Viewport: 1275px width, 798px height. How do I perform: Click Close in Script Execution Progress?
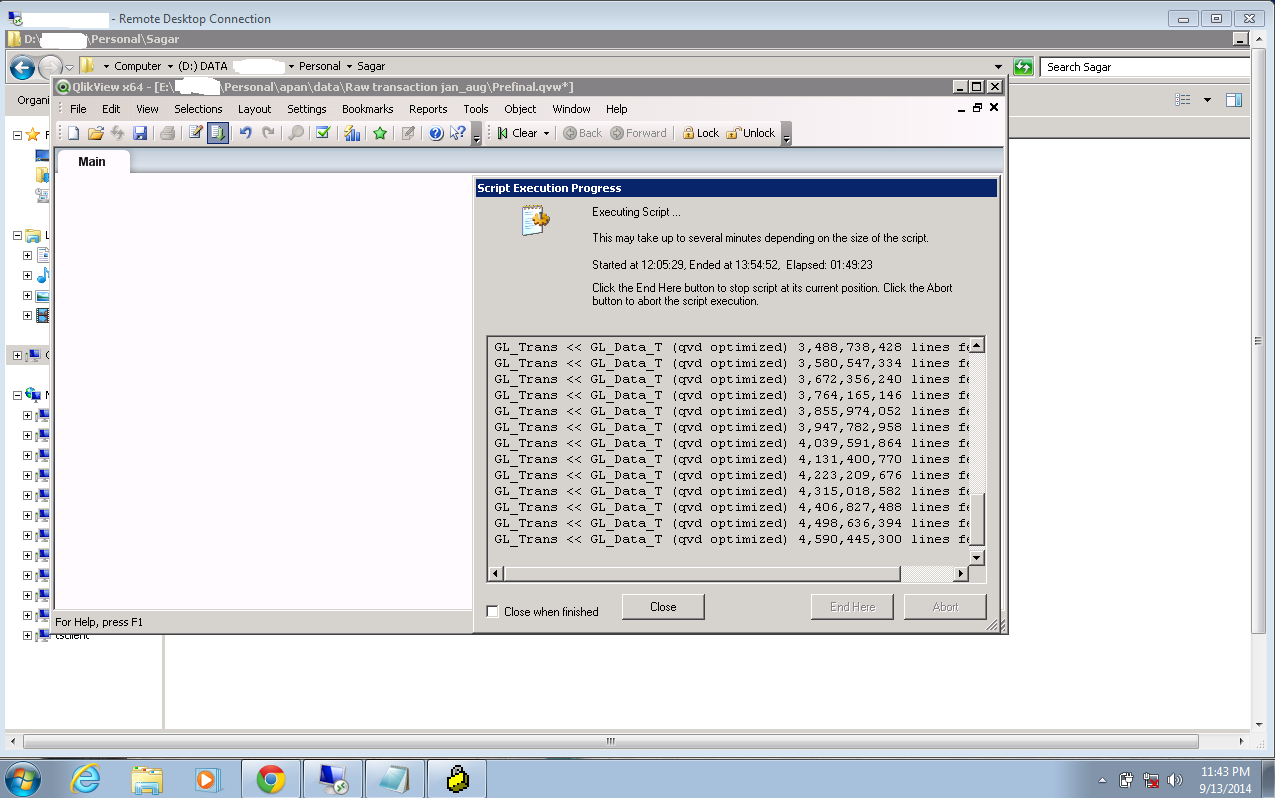tap(663, 607)
